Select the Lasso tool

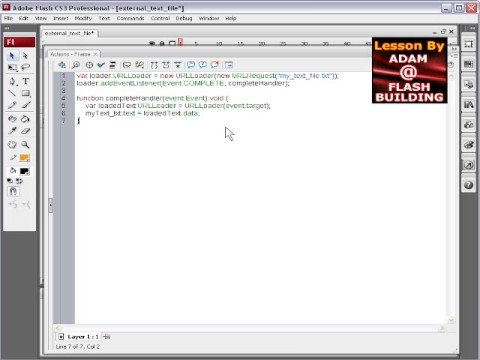coord(26,68)
